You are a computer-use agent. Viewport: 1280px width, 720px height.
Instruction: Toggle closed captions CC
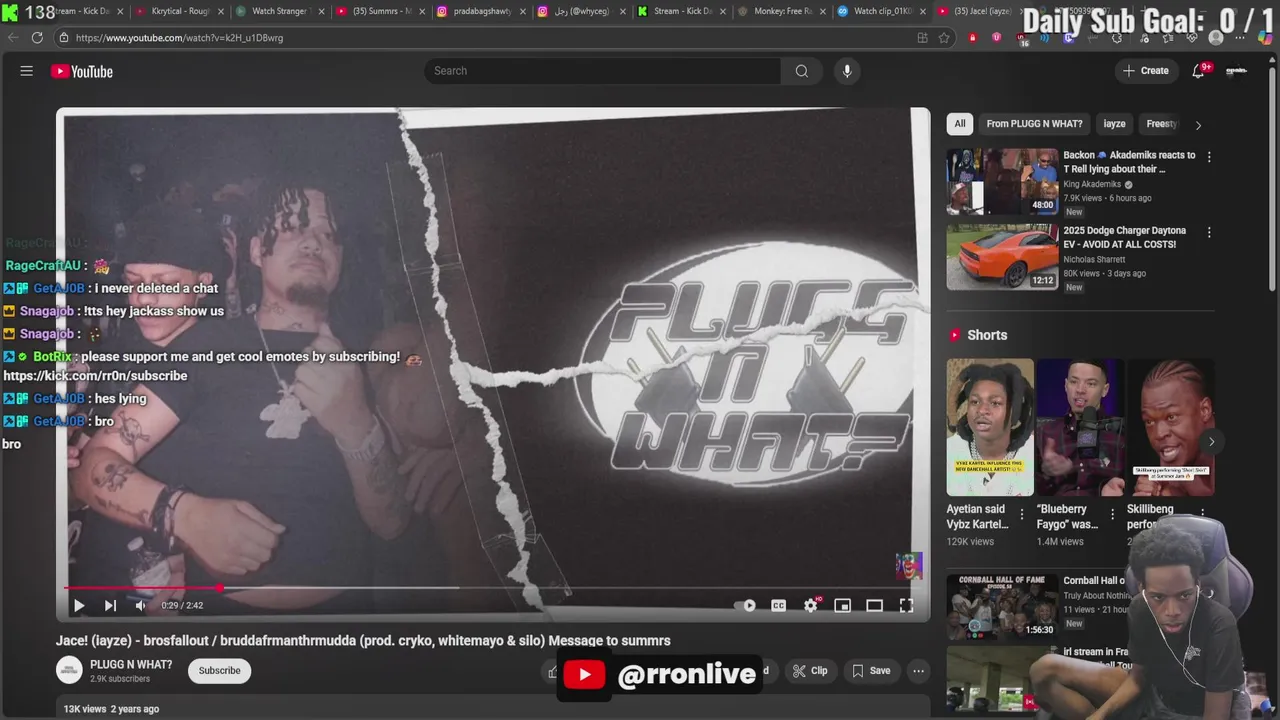click(778, 605)
